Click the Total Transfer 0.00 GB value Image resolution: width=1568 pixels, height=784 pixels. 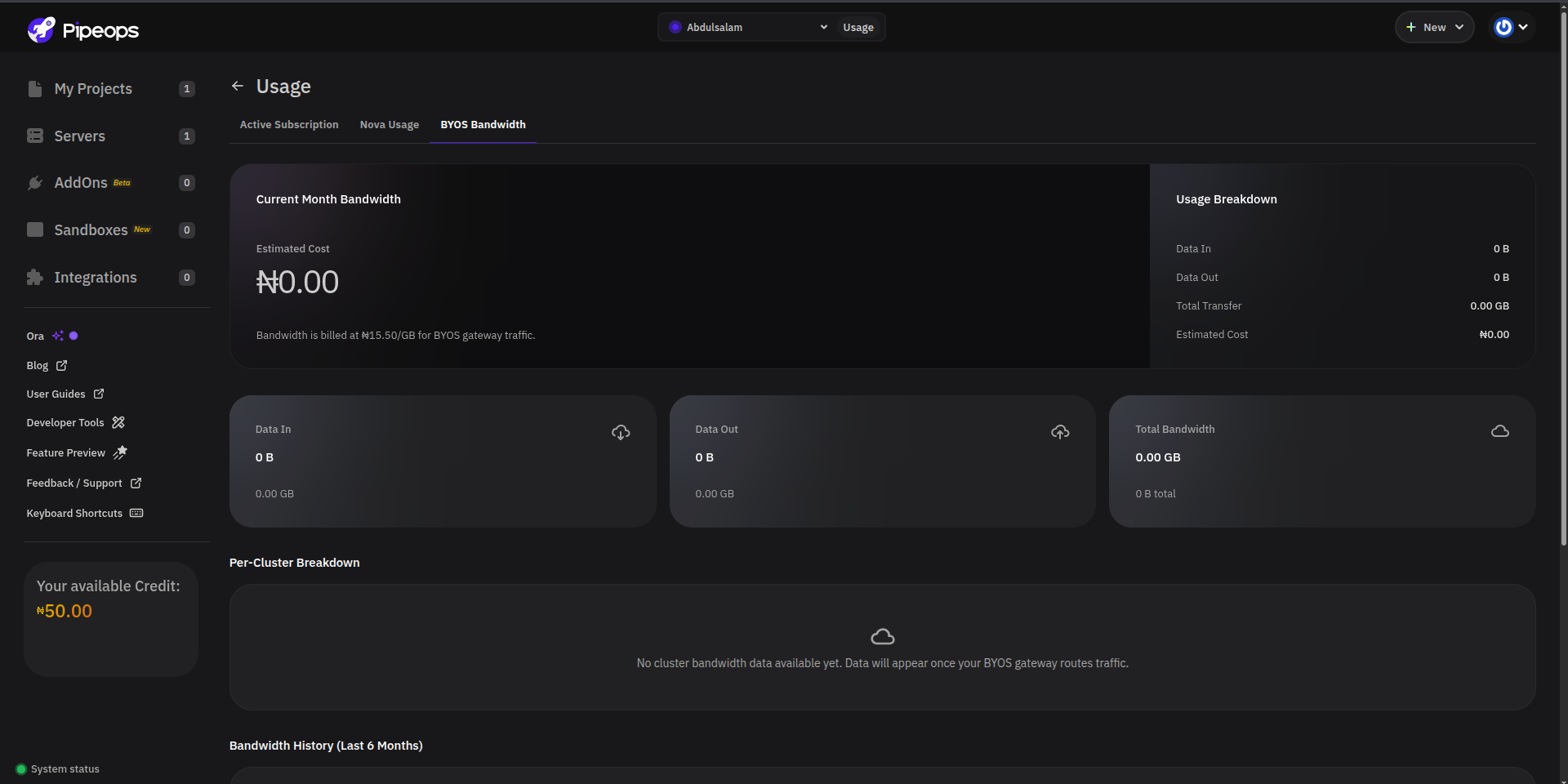(x=1490, y=305)
